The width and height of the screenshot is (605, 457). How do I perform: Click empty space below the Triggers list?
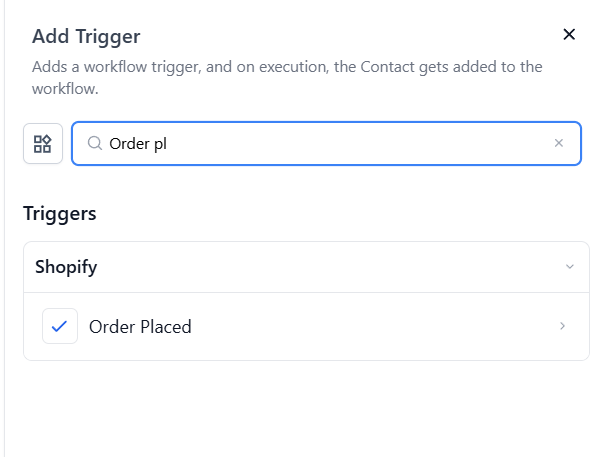[x=300, y=410]
